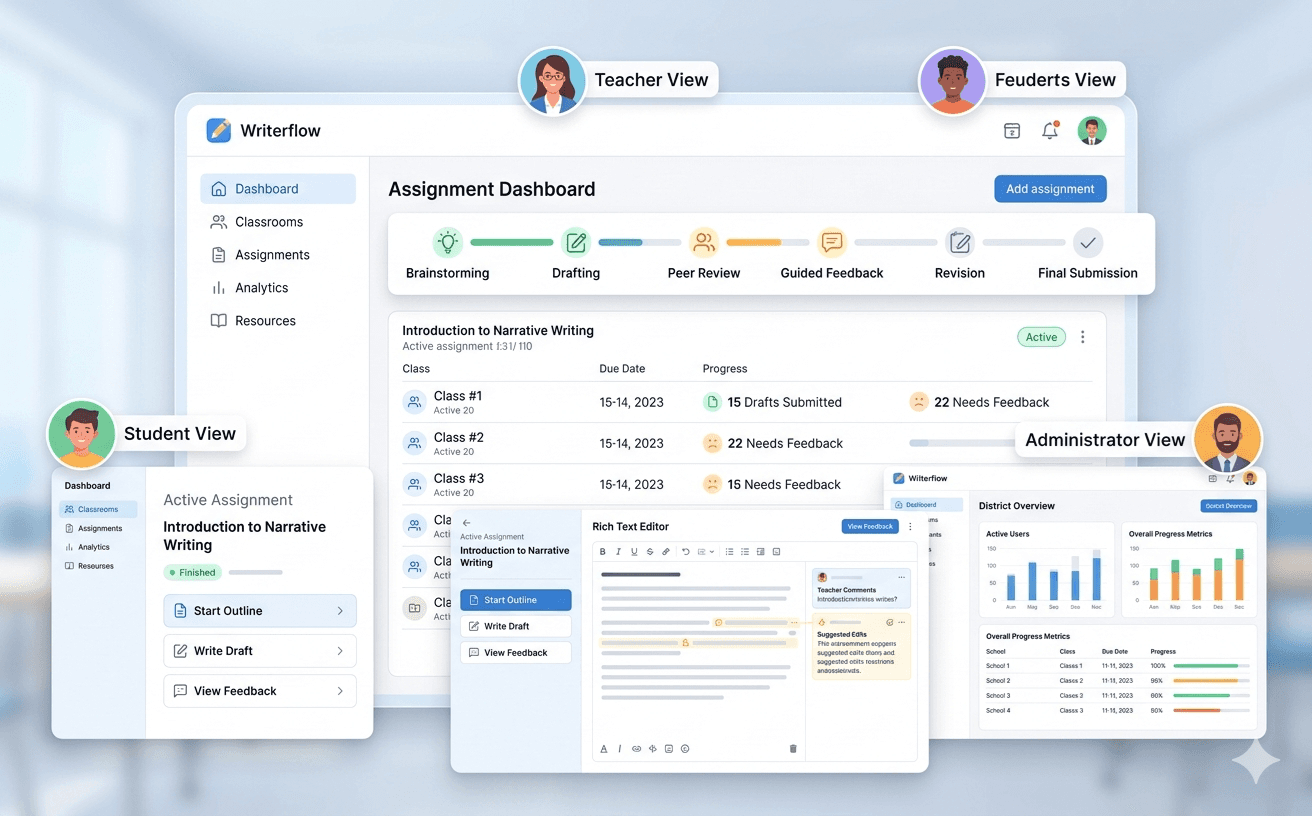Click the trash icon below the editor
Image resolution: width=1312 pixels, height=816 pixels.
coord(793,748)
